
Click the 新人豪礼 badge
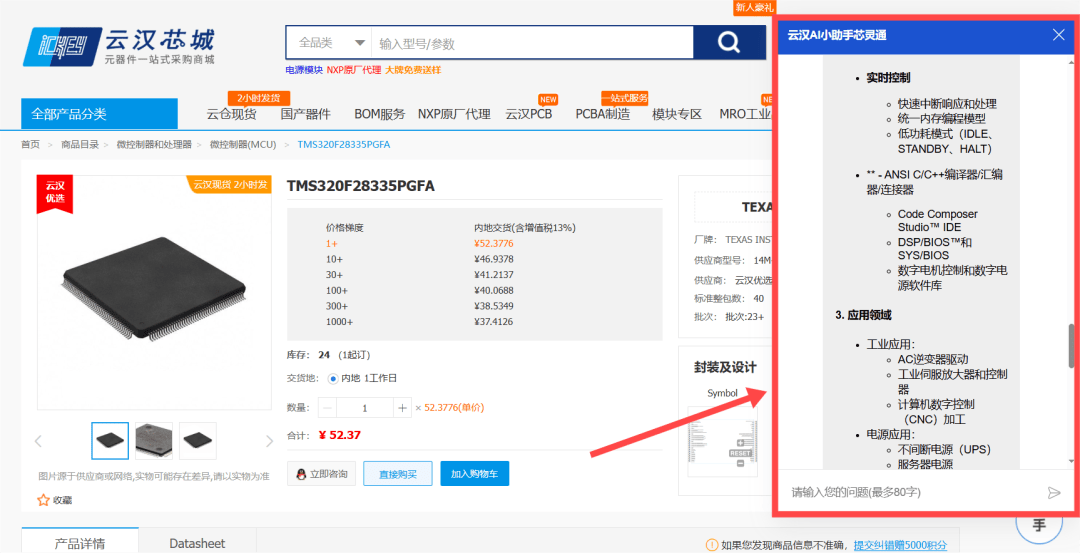point(754,8)
